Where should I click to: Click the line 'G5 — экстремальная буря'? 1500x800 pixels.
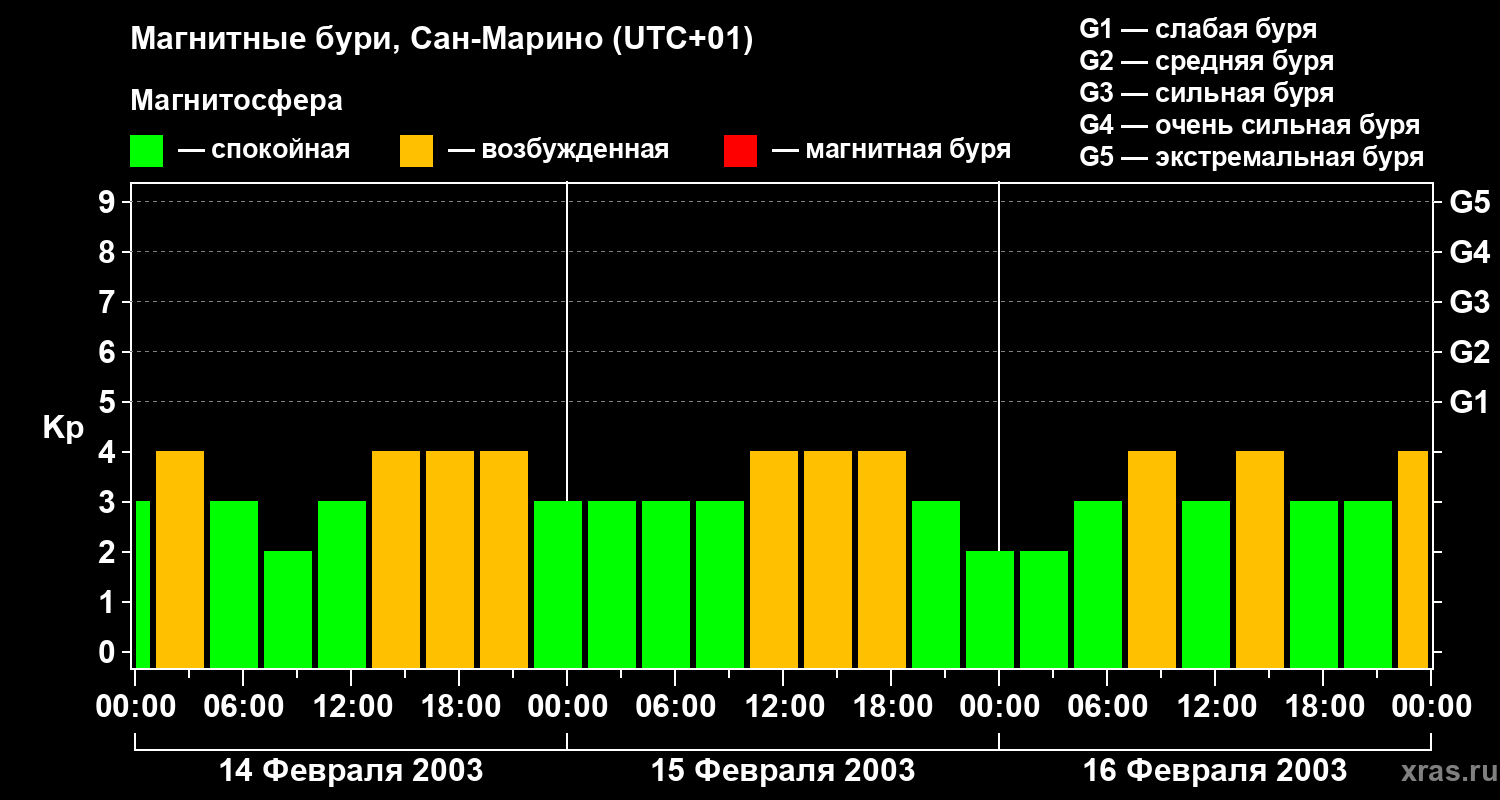click(1252, 157)
